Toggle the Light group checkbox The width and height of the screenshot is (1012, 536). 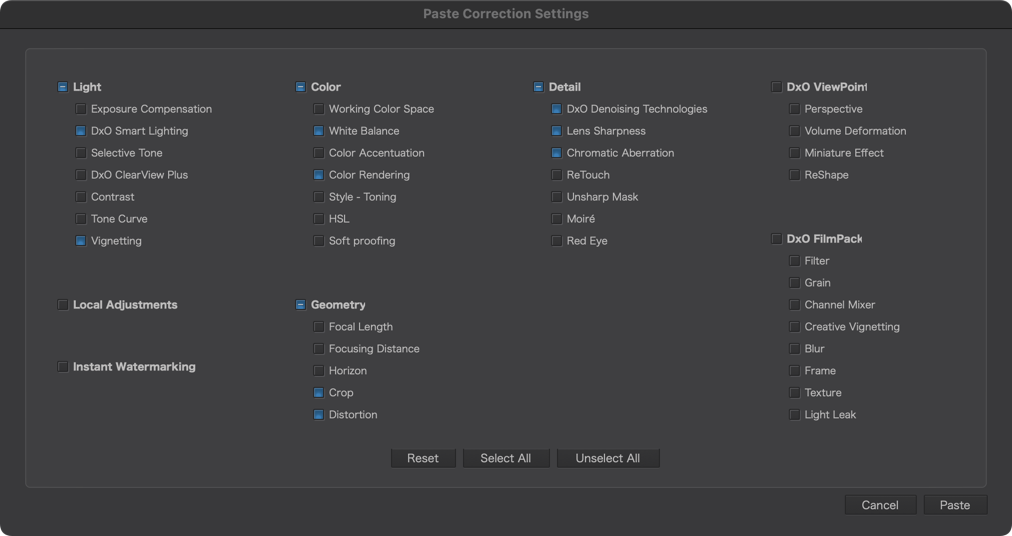point(63,87)
